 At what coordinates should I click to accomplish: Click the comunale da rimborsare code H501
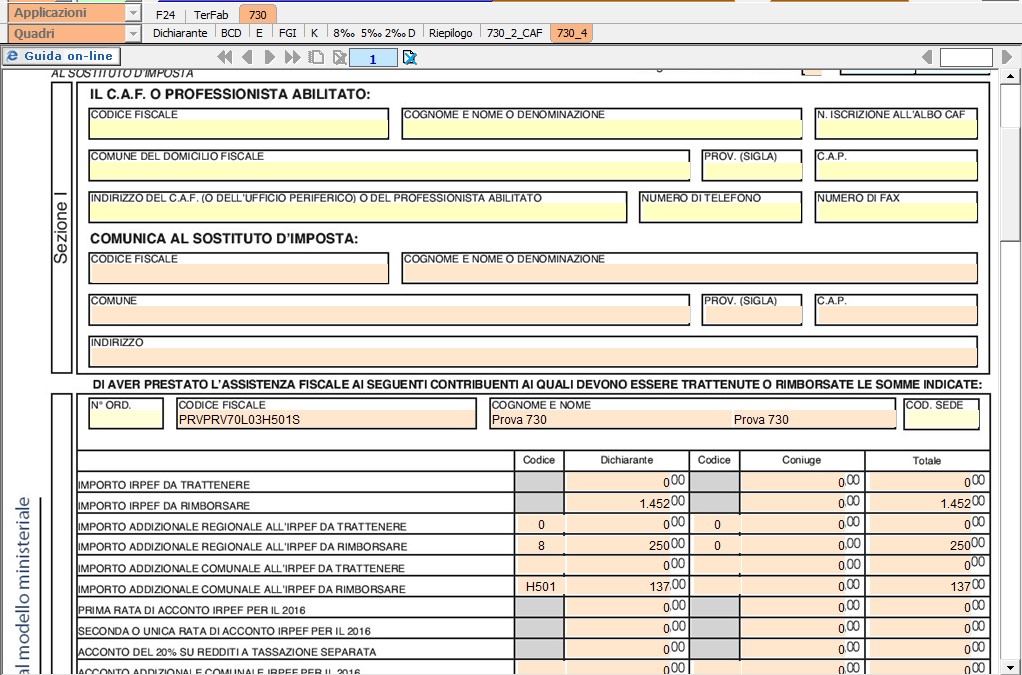[539, 586]
